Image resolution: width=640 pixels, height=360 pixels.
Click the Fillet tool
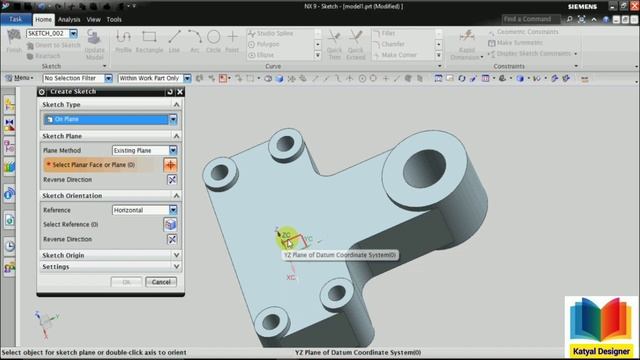(x=384, y=33)
